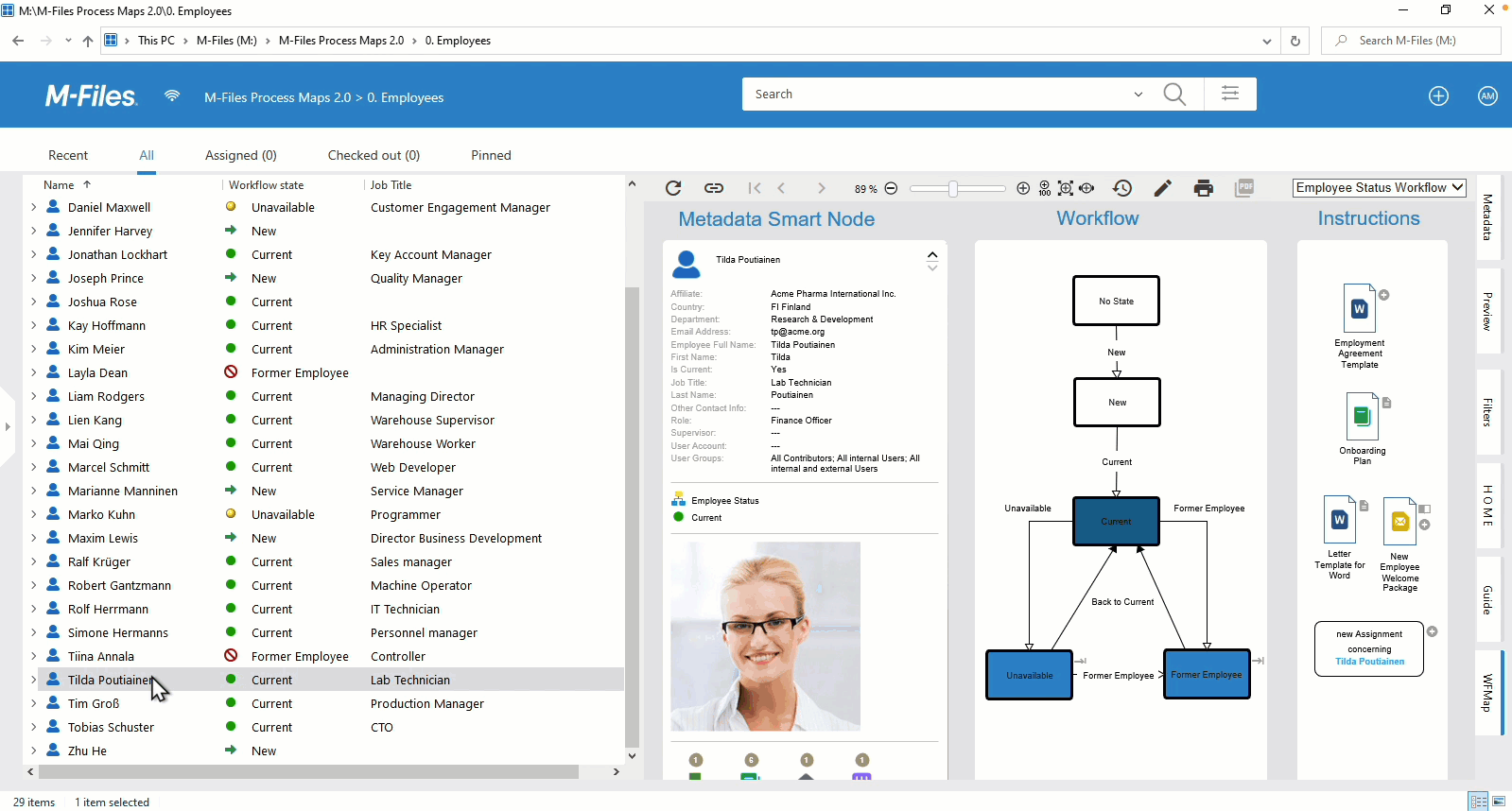
Task: Go to next map with right chevron
Action: [x=821, y=188]
